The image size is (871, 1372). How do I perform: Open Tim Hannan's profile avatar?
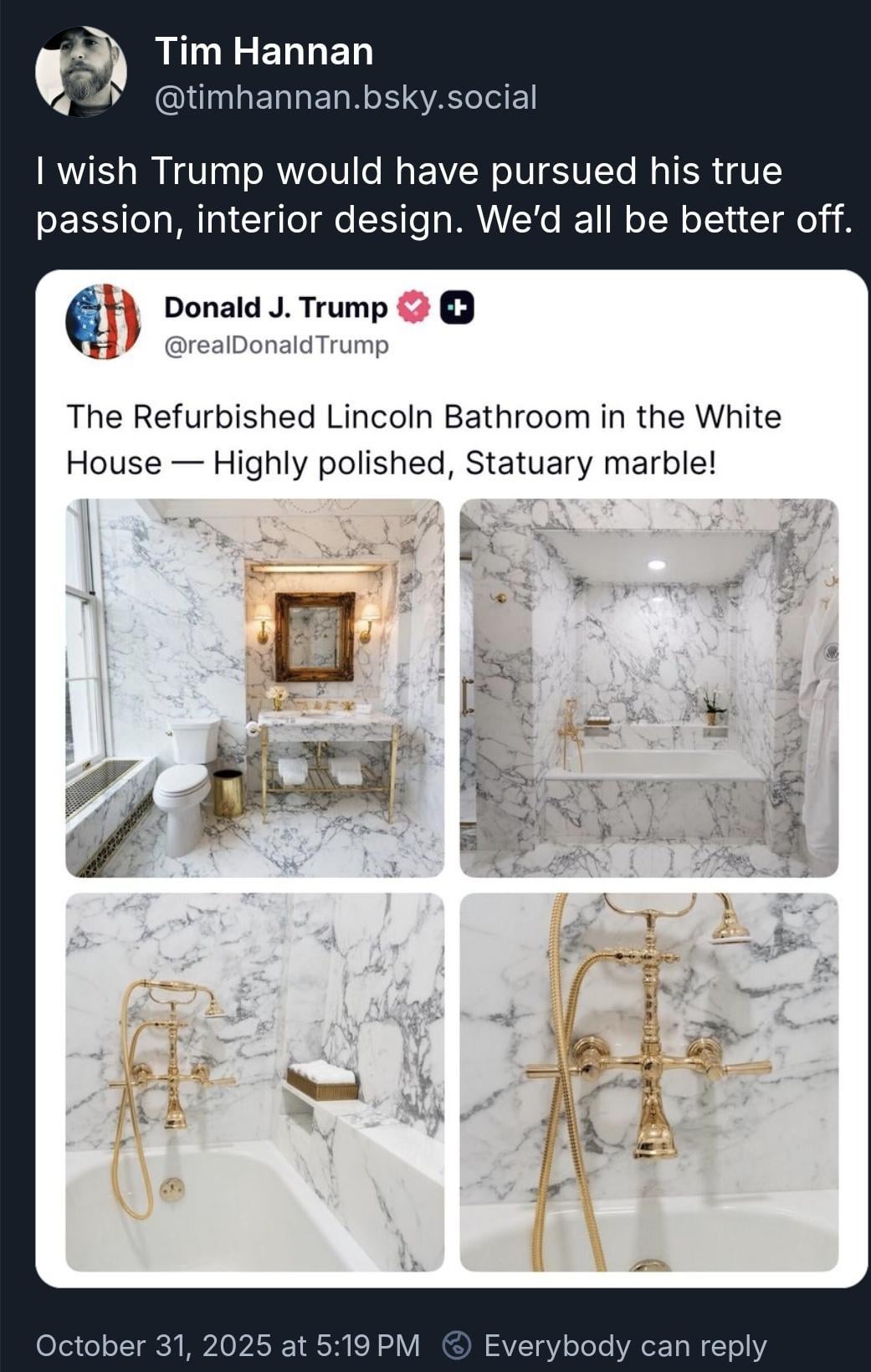pyautogui.click(x=81, y=72)
